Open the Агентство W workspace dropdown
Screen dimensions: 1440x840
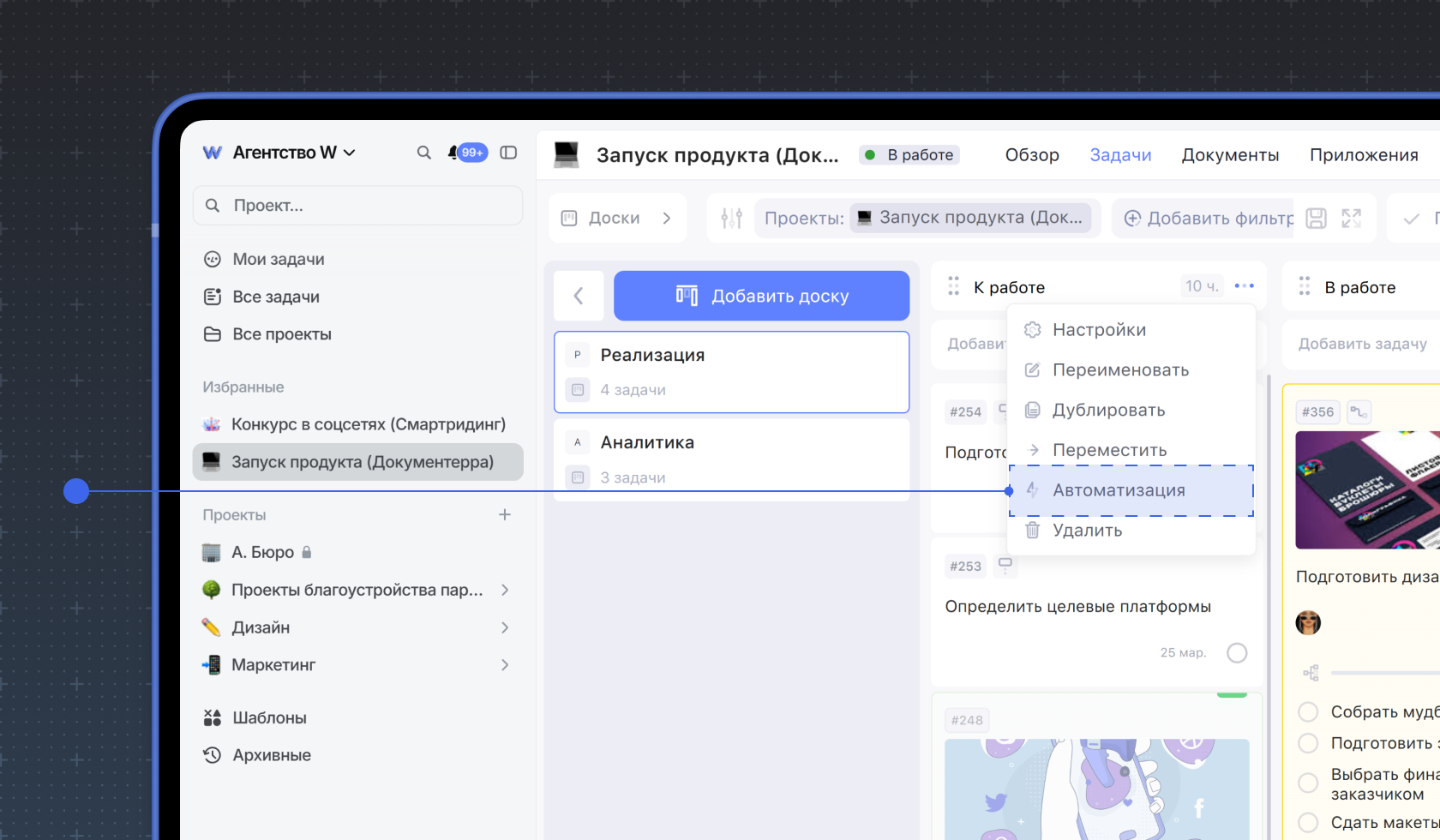279,153
